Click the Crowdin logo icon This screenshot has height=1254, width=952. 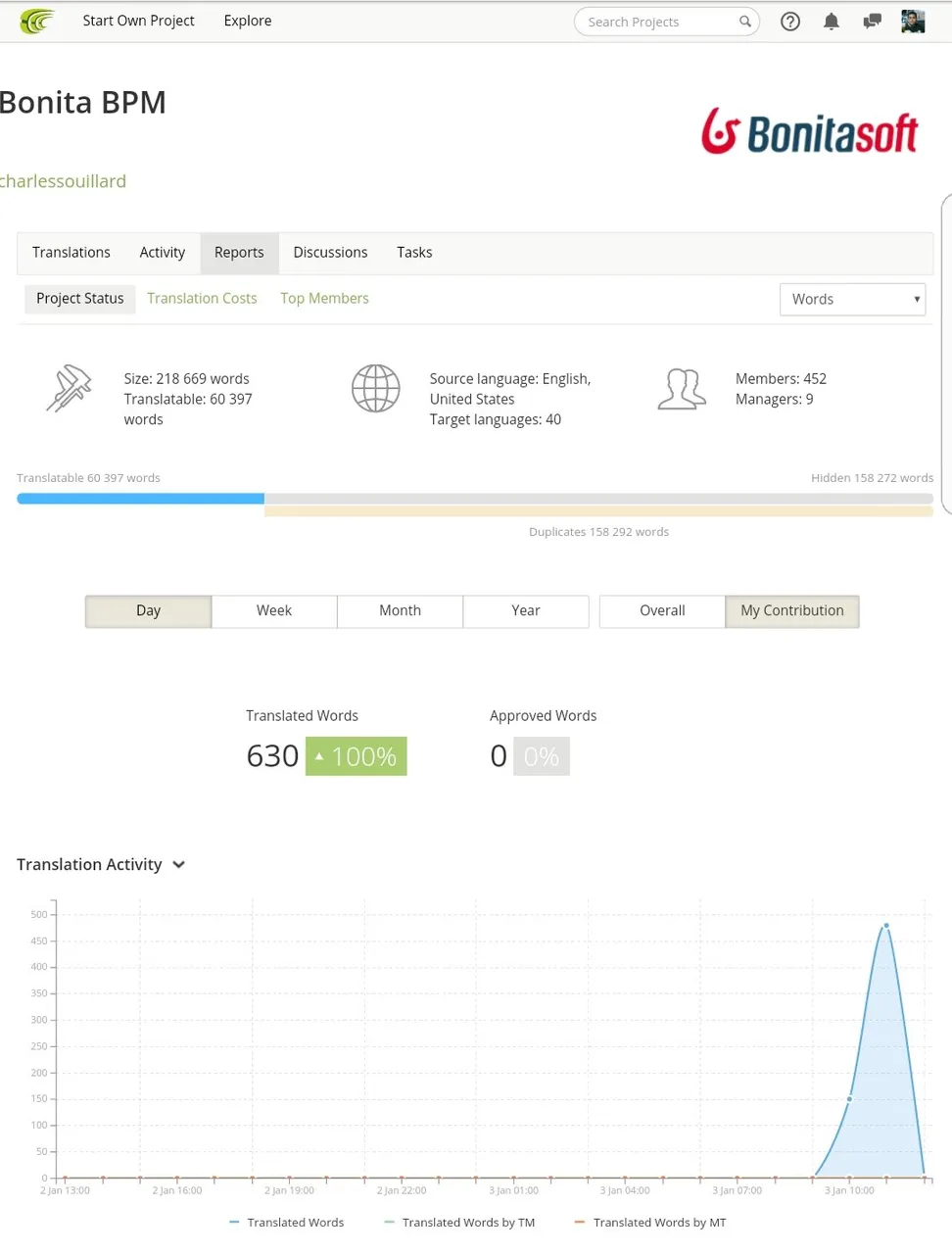click(37, 21)
